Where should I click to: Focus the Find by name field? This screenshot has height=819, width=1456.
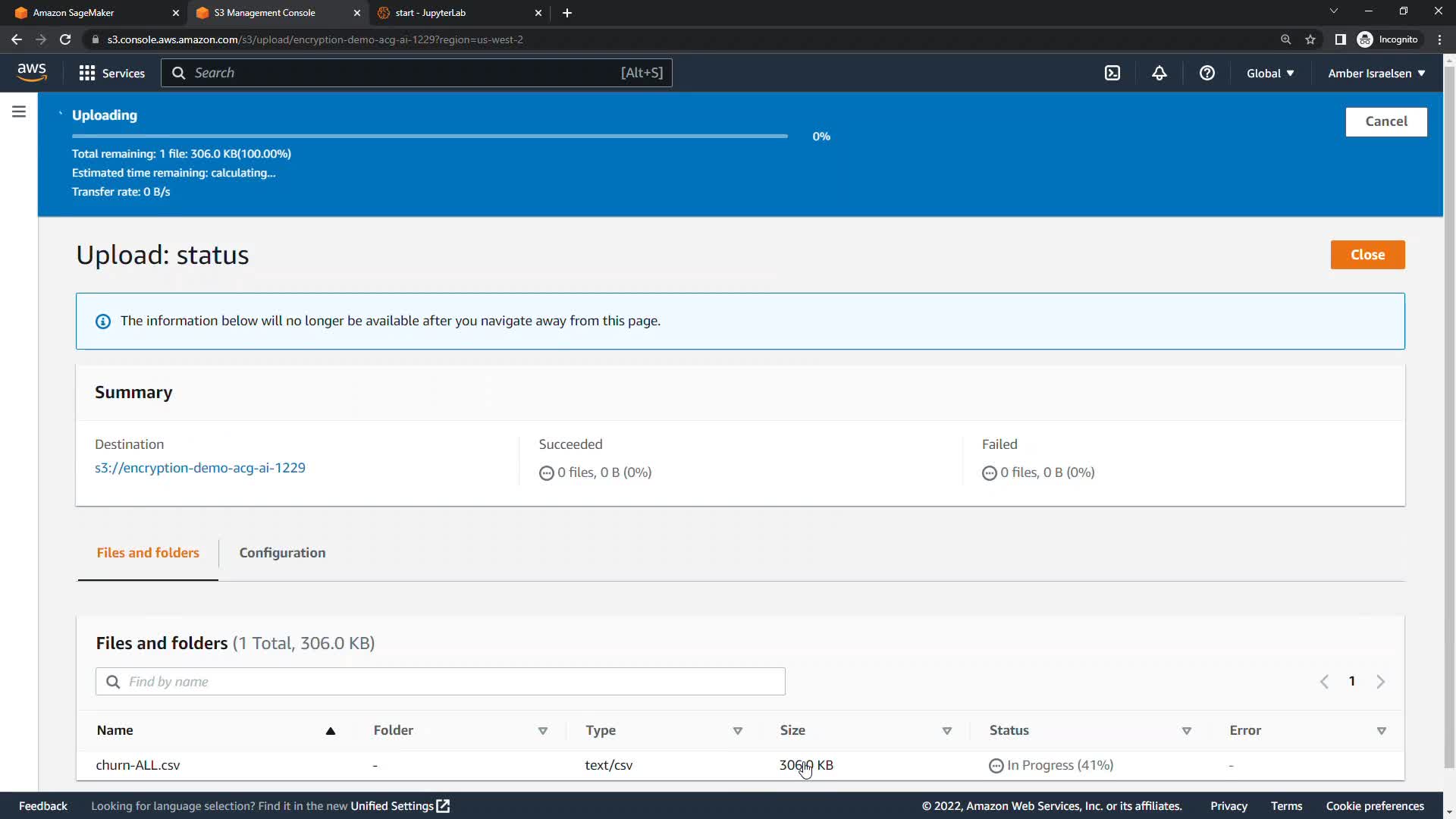click(440, 682)
